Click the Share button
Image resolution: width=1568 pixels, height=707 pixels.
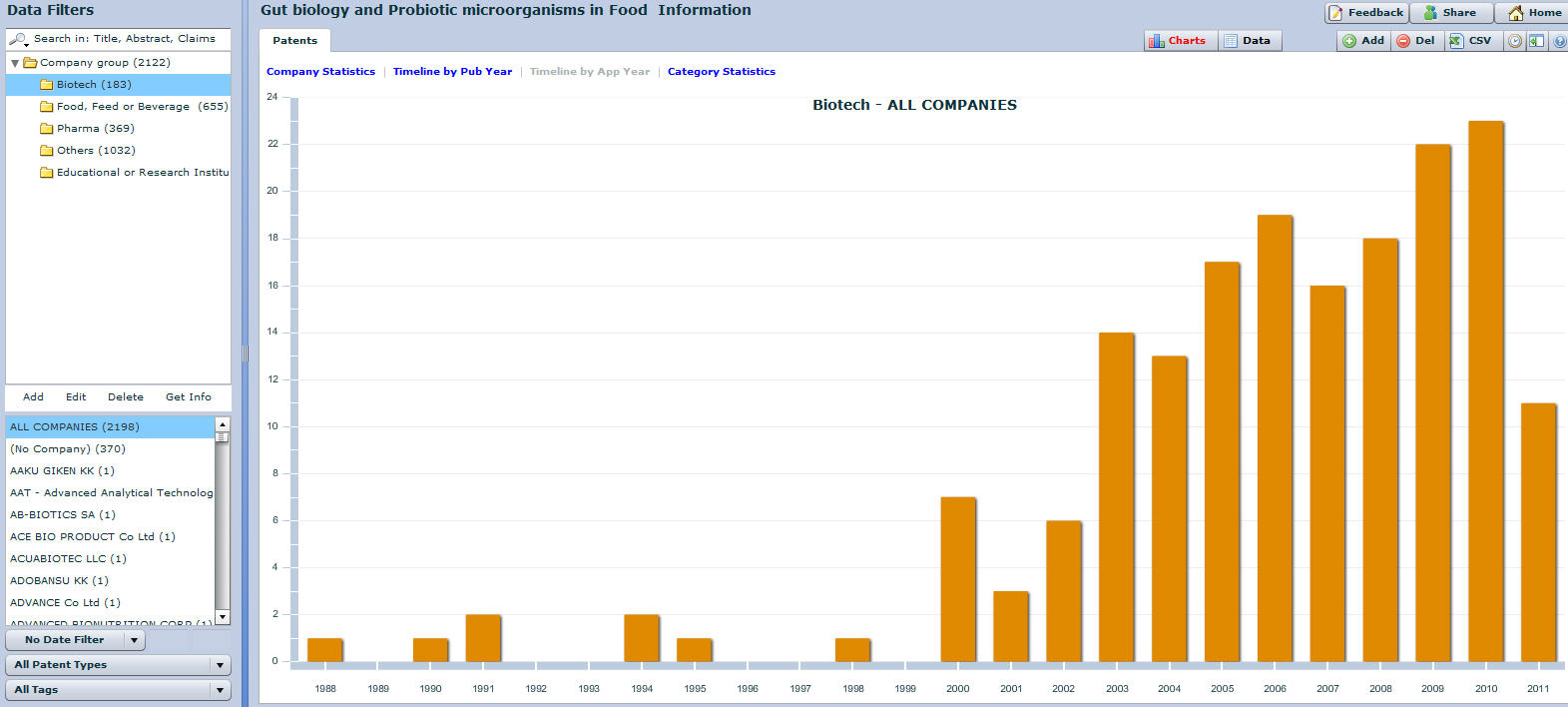coord(1449,13)
